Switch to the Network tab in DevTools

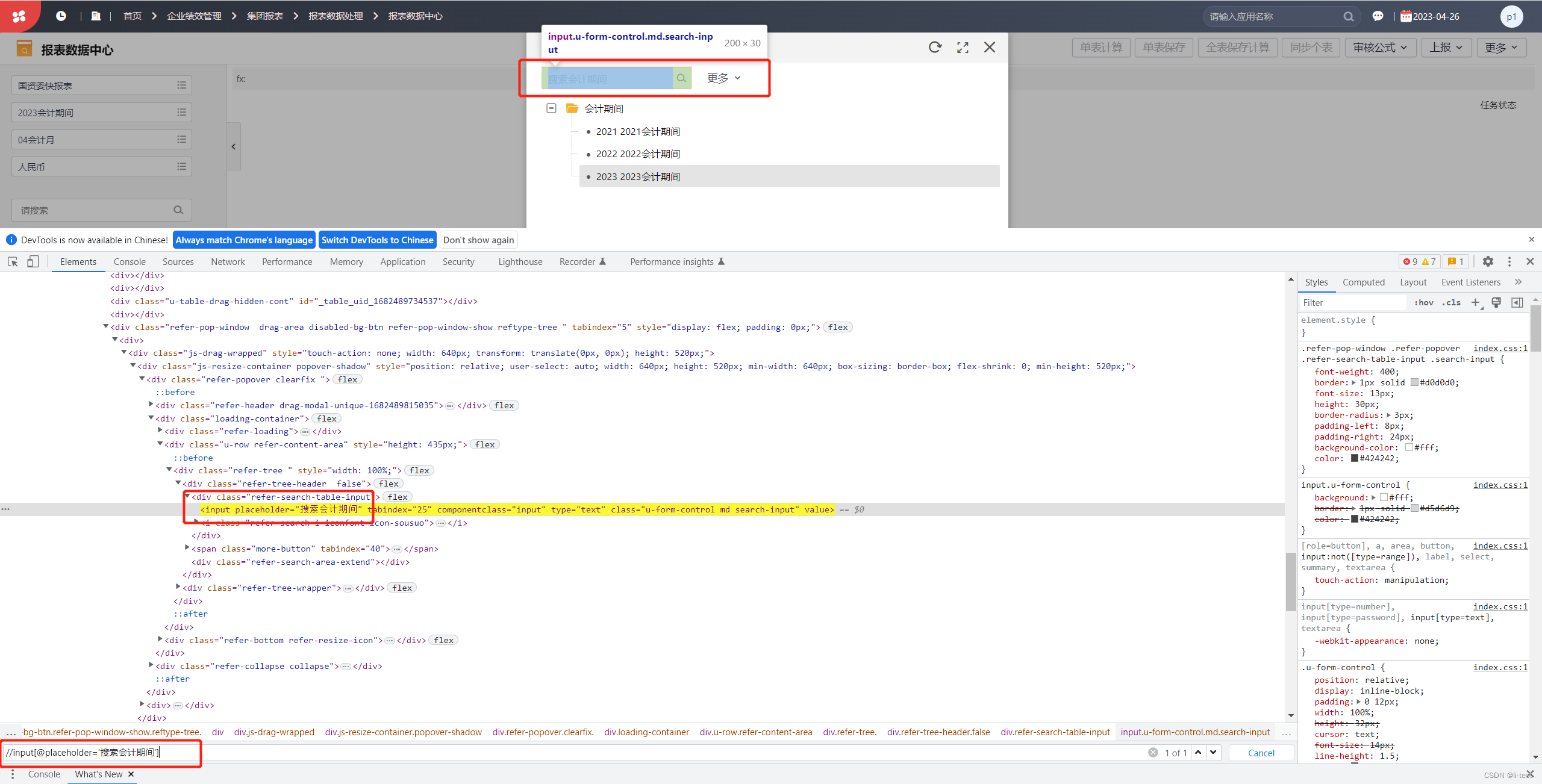(228, 261)
